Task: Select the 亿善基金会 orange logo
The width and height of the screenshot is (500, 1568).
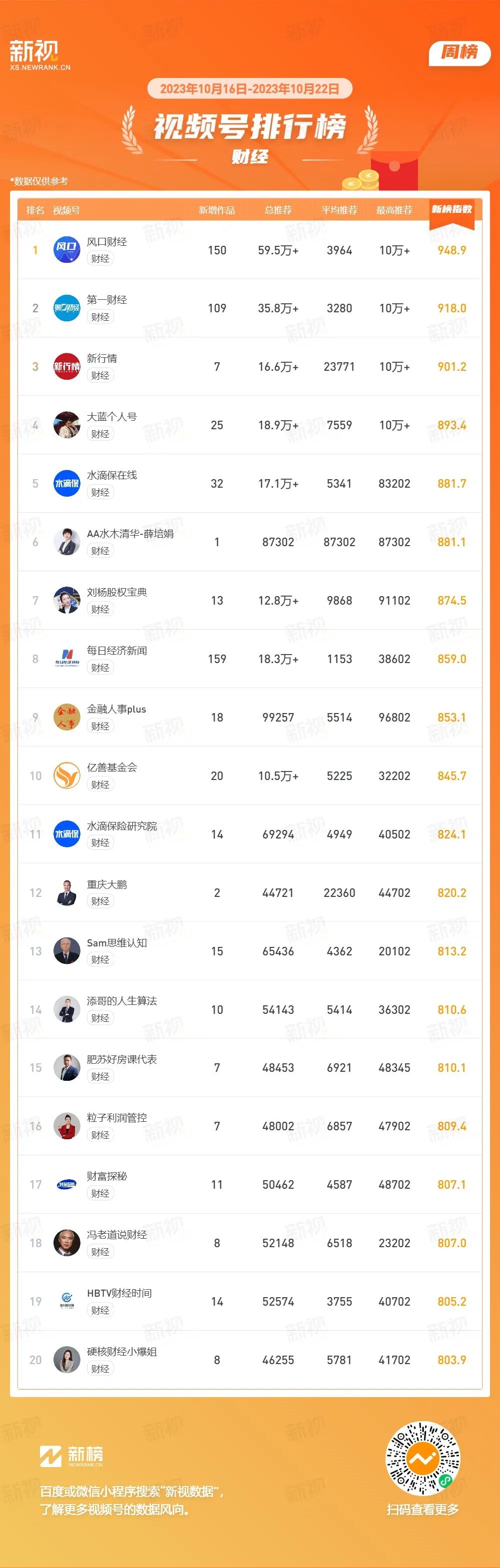Action: [x=67, y=776]
